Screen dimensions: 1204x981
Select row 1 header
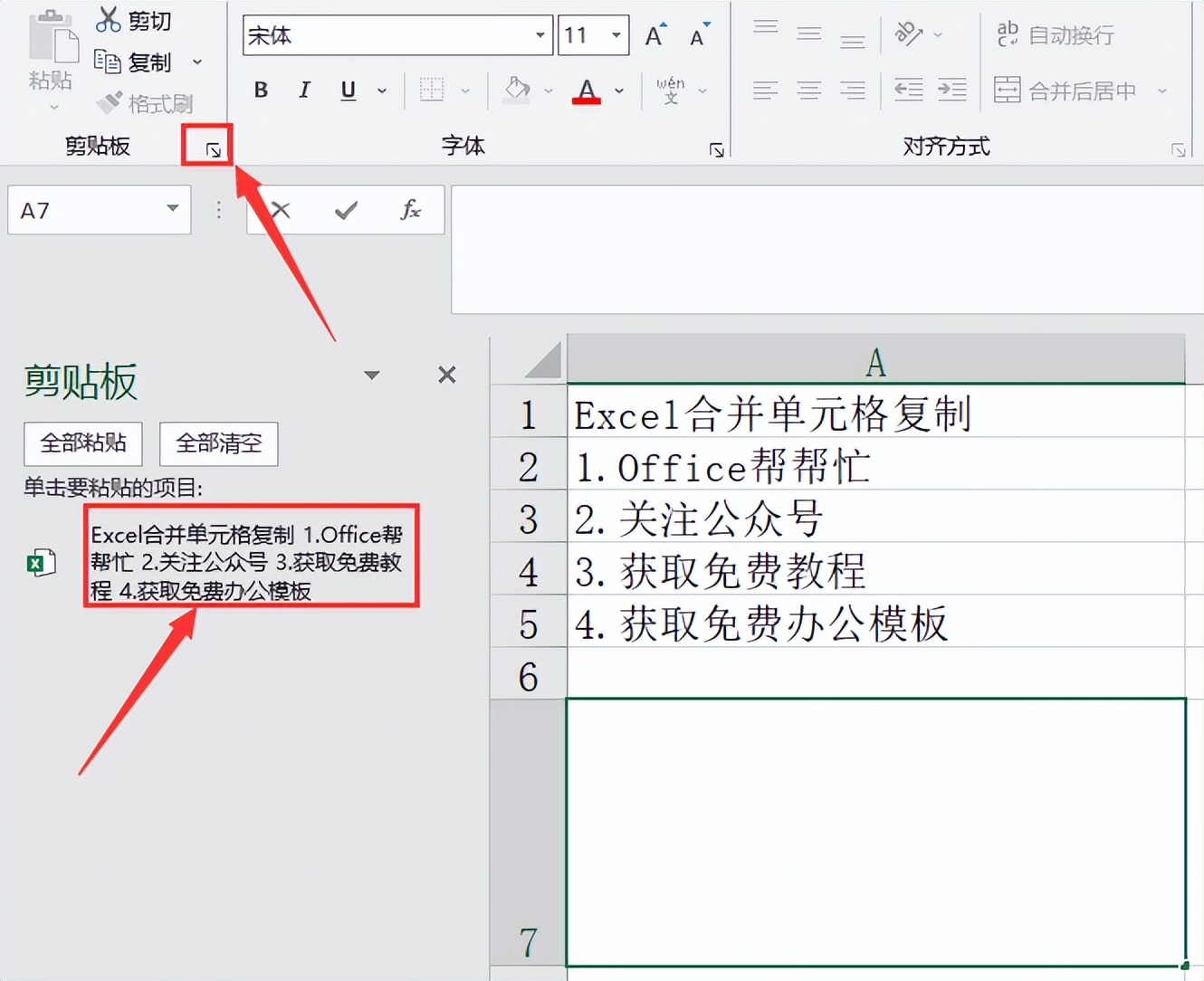[529, 414]
